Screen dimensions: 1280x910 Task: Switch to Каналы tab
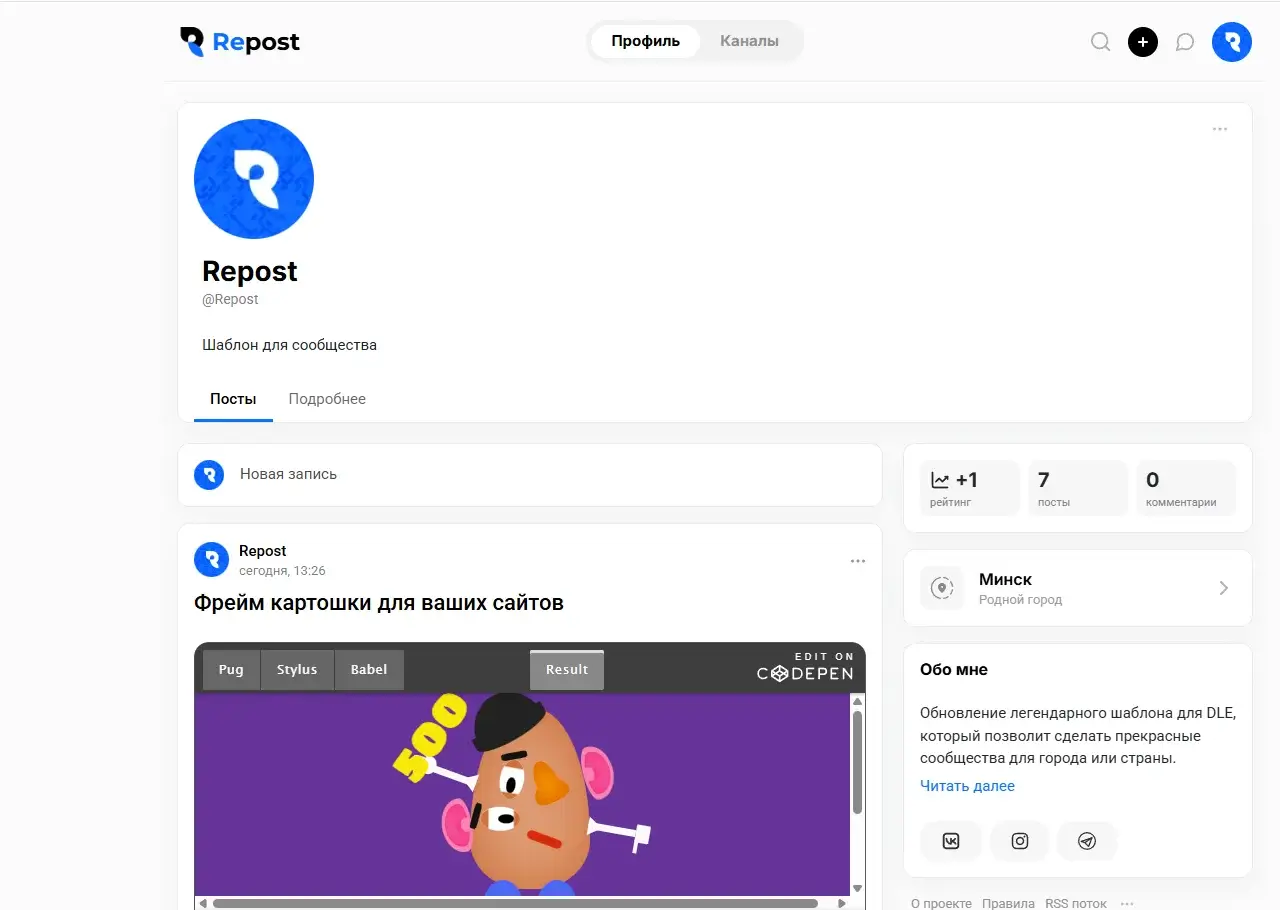click(749, 41)
